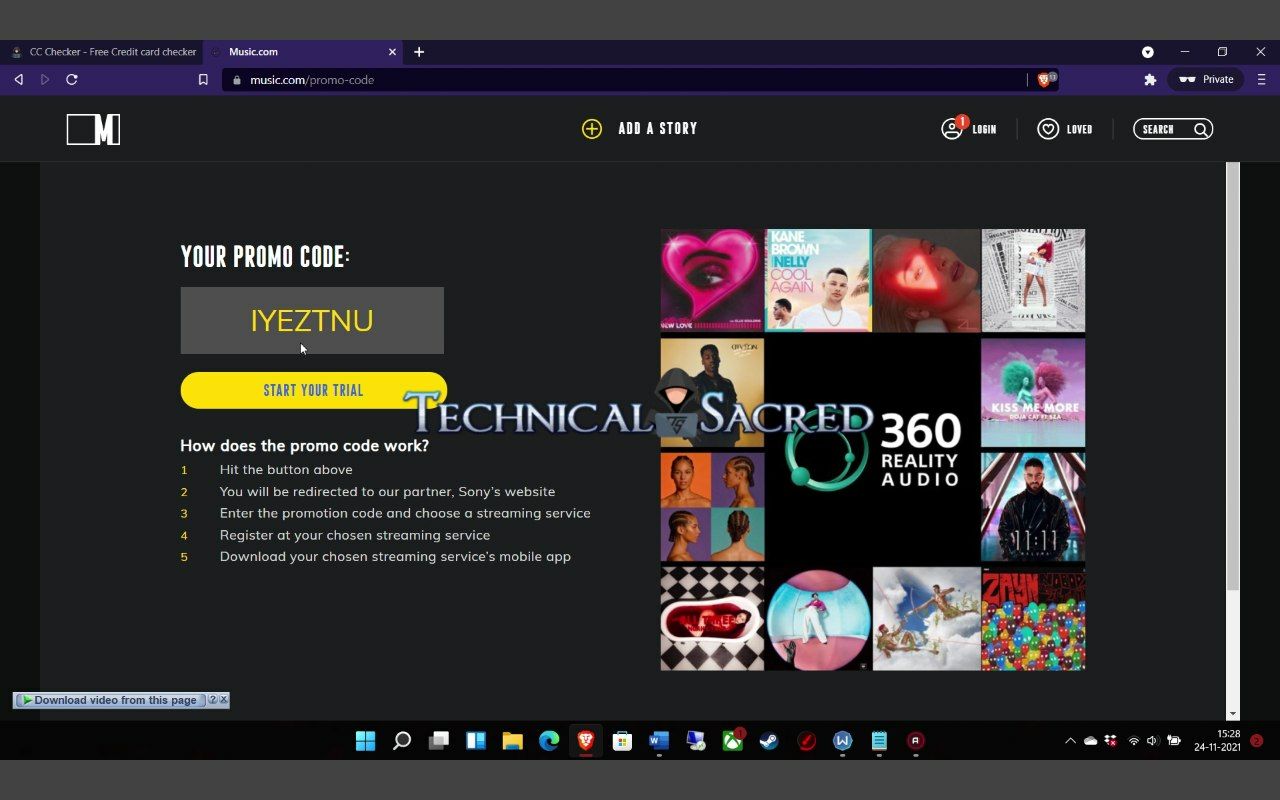1280x800 pixels.
Task: Click the 360 Reality Audio logo
Action: [x=874, y=450]
